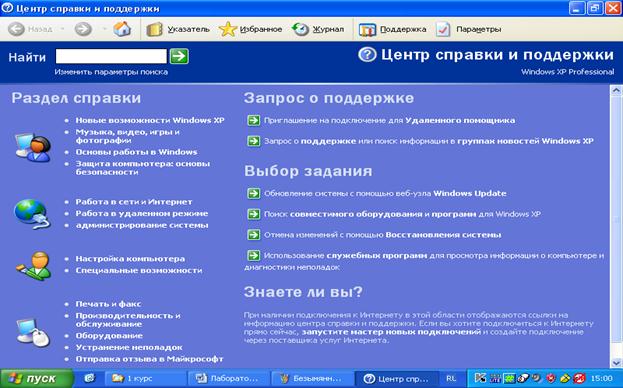Switch to Лаборато... taskbar window
This screenshot has height=388, width=623.
coord(228,378)
